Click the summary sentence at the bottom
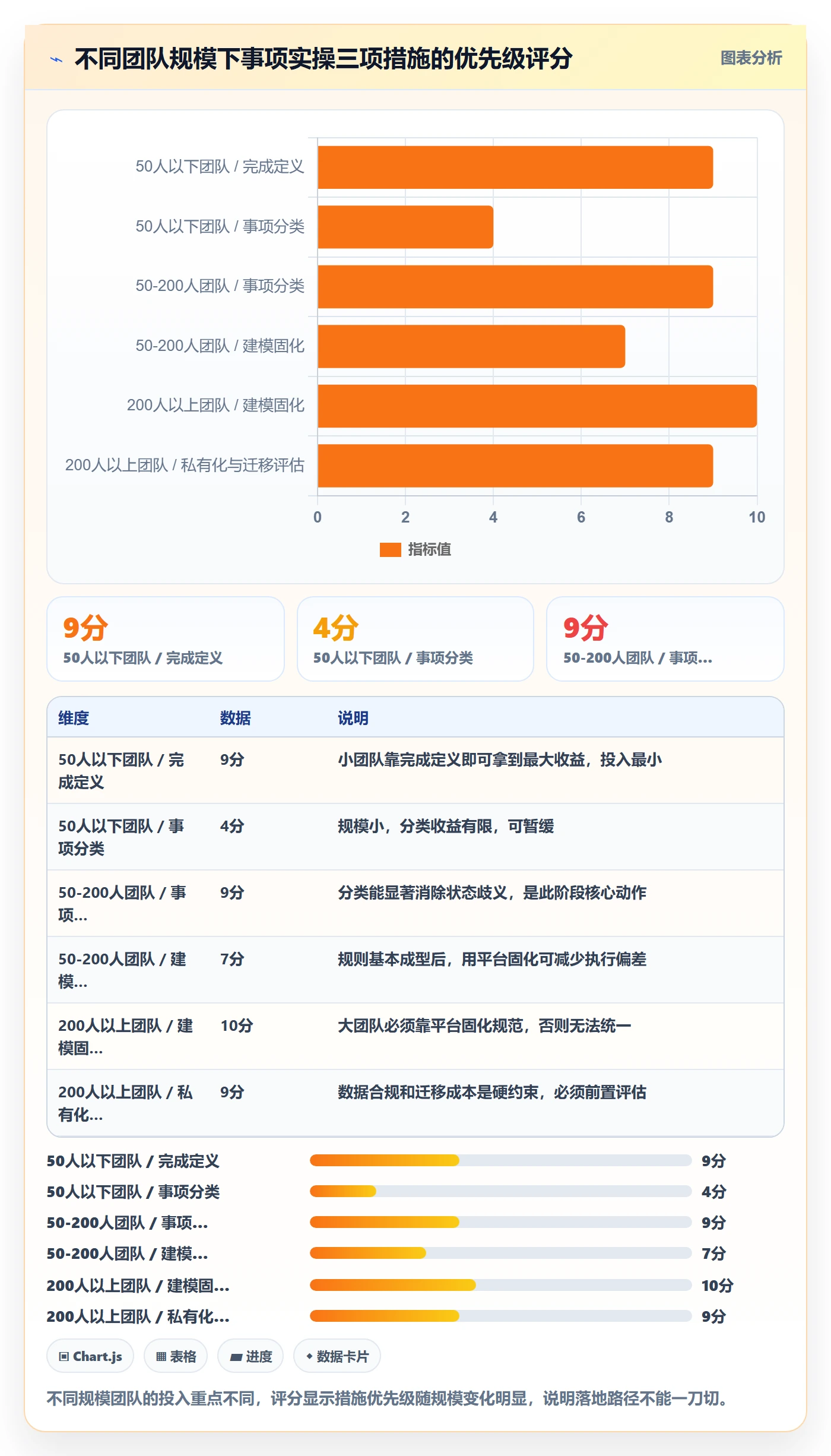Image resolution: width=831 pixels, height=1456 pixels. (x=389, y=1398)
